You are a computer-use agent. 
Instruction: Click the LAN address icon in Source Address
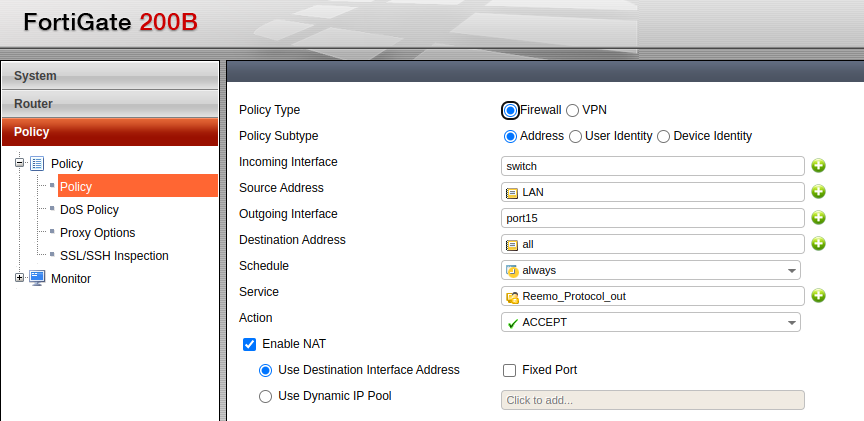512,193
